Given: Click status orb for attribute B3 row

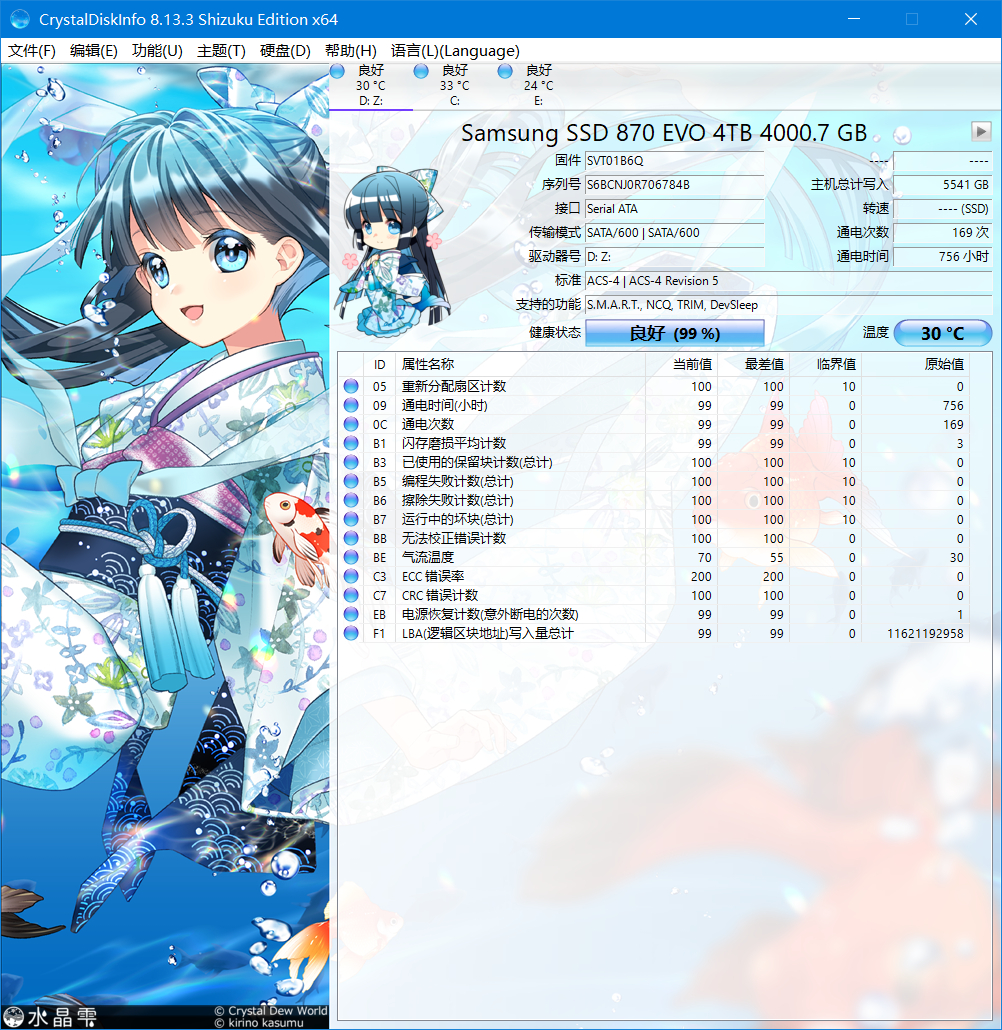Looking at the screenshot, I should [352, 462].
